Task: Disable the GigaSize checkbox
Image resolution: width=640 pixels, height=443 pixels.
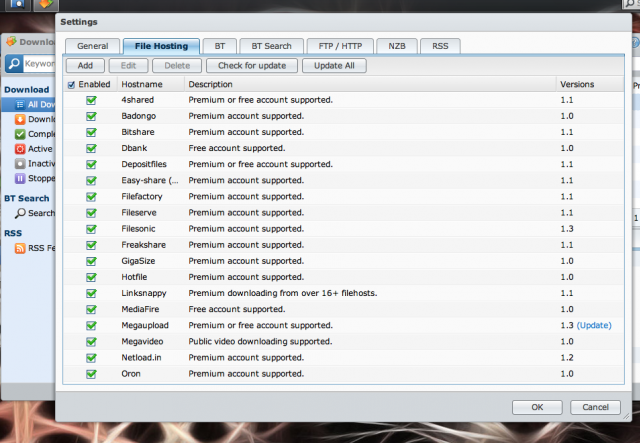Action: 91,261
